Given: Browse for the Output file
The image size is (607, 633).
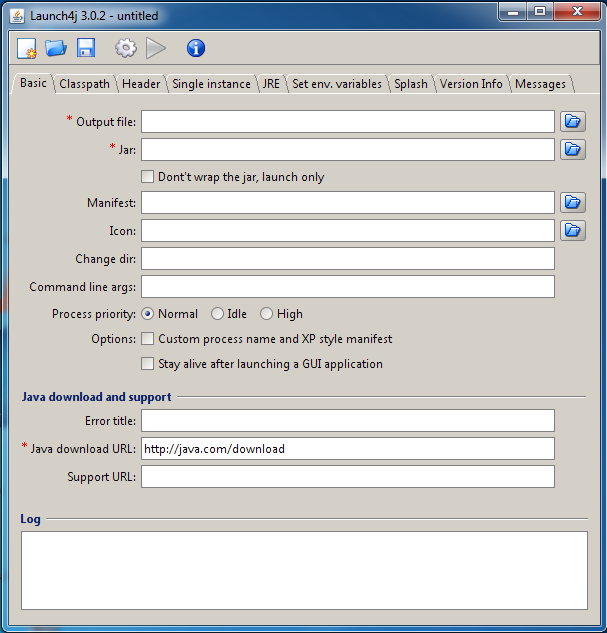Looking at the screenshot, I should 573,122.
